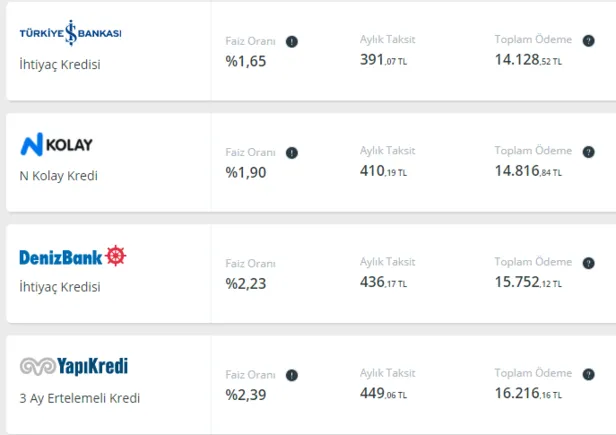Image resolution: width=616 pixels, height=435 pixels.
Task: Click the Faiz Oranı info icon for İş Bankası
Action: 292,42
